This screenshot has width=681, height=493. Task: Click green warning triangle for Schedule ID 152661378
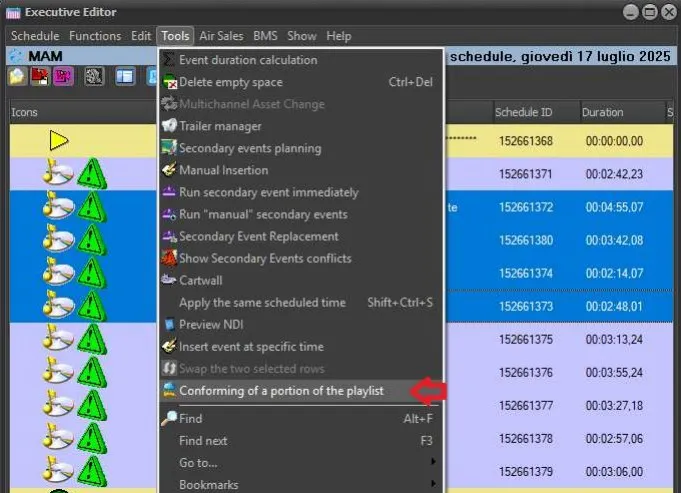coord(92,438)
